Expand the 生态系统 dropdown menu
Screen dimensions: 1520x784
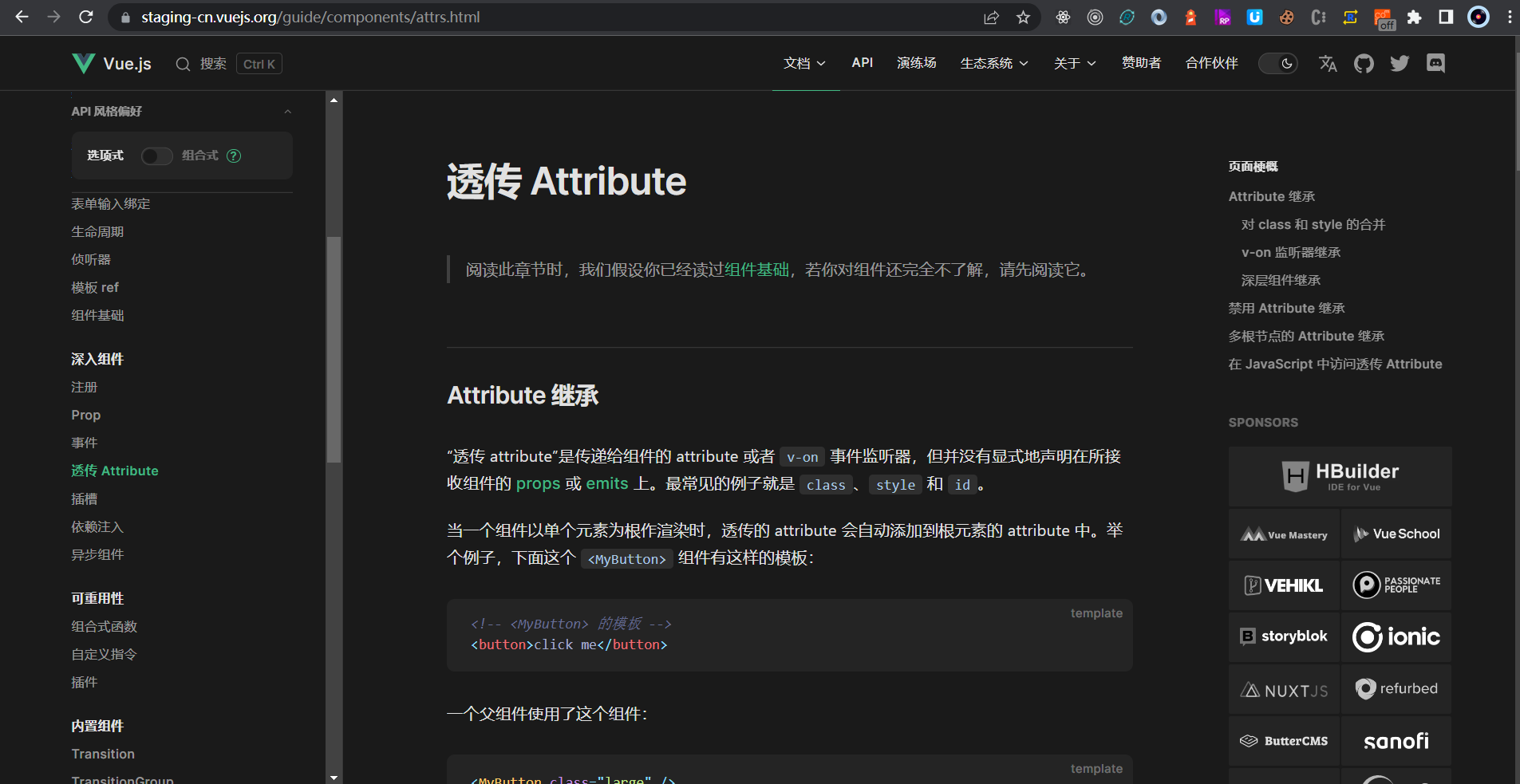pyautogui.click(x=994, y=63)
